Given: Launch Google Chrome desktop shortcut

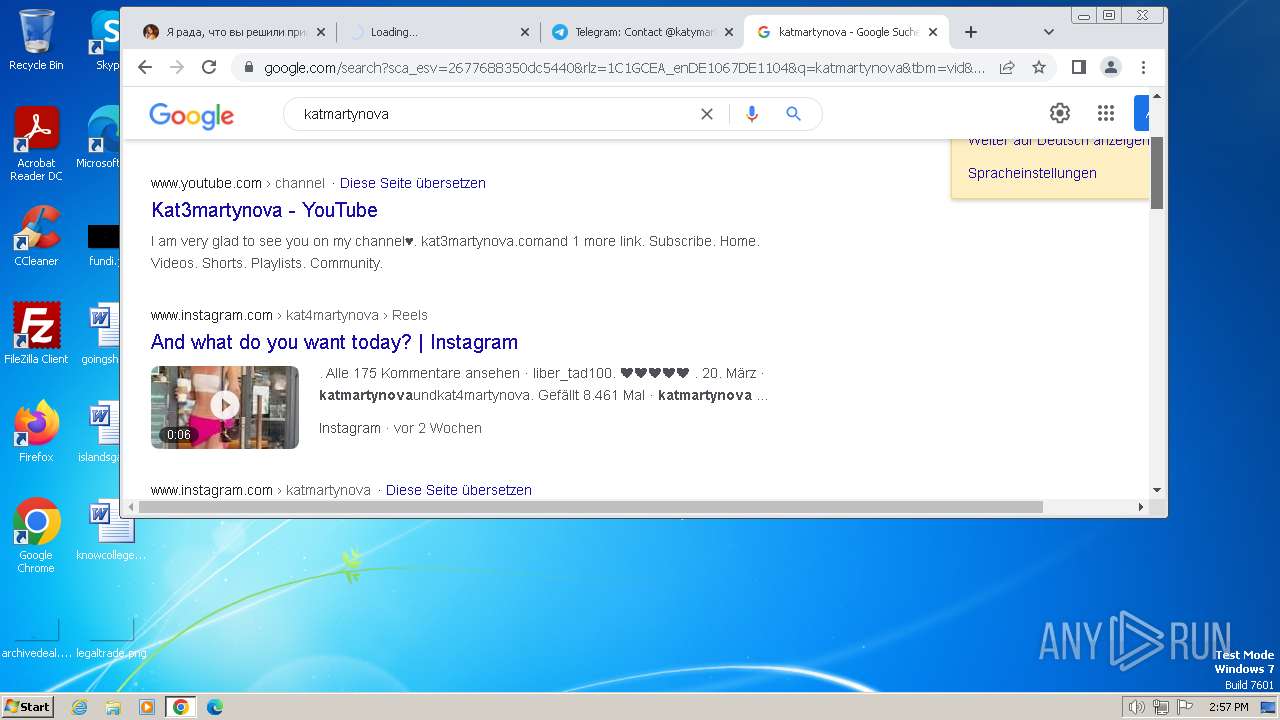Looking at the screenshot, I should pyautogui.click(x=36, y=536).
